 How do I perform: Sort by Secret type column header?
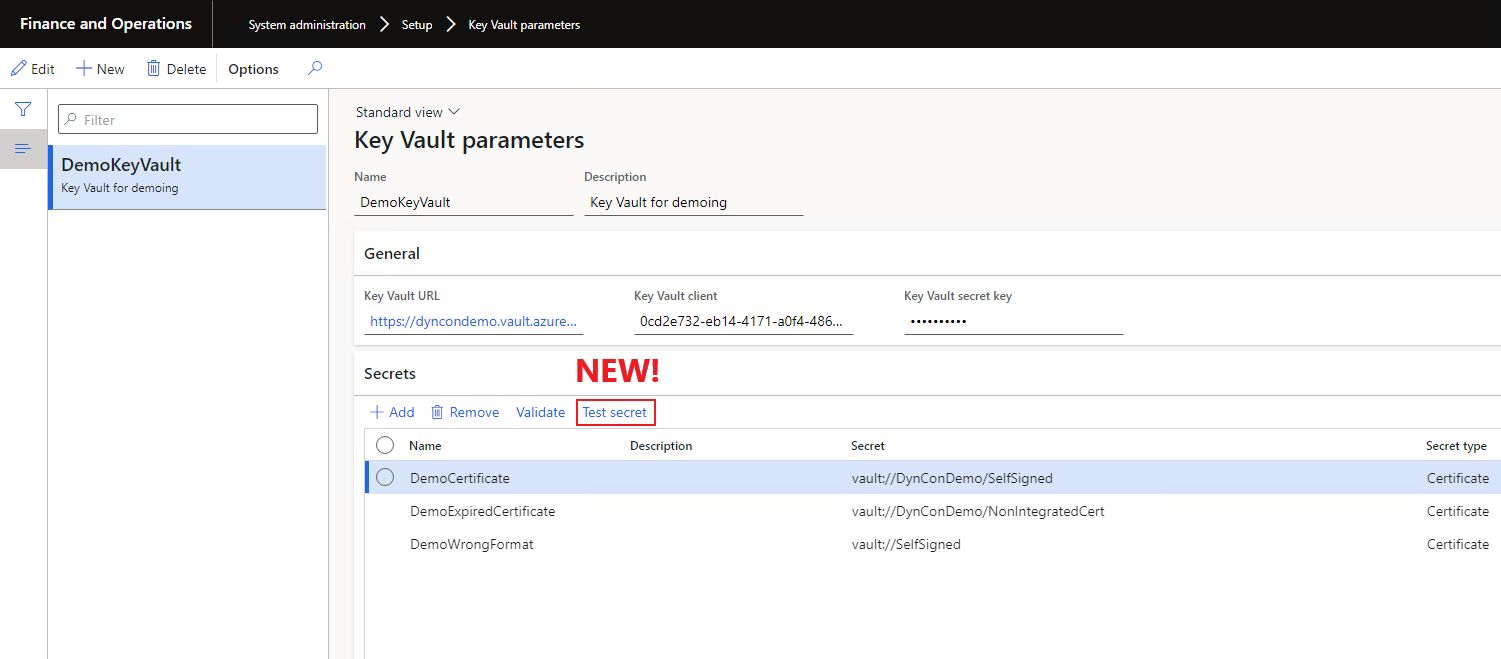click(1456, 446)
